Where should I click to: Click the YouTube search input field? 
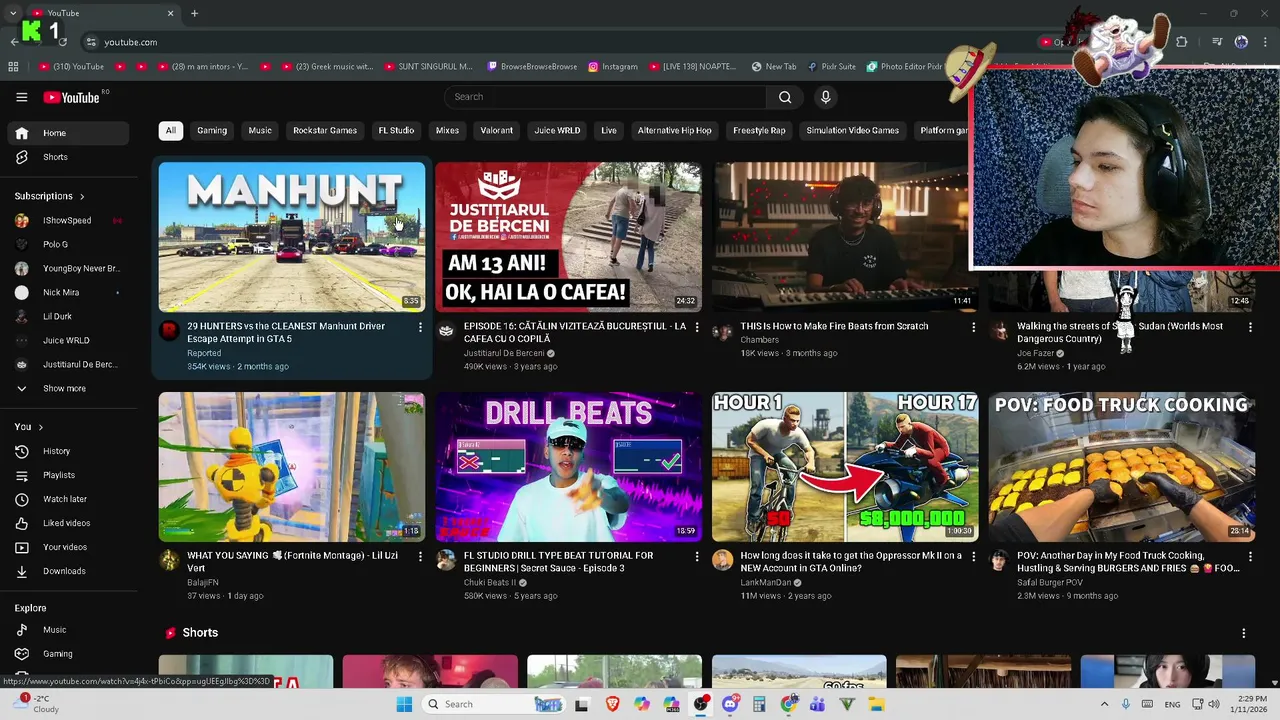pos(606,97)
